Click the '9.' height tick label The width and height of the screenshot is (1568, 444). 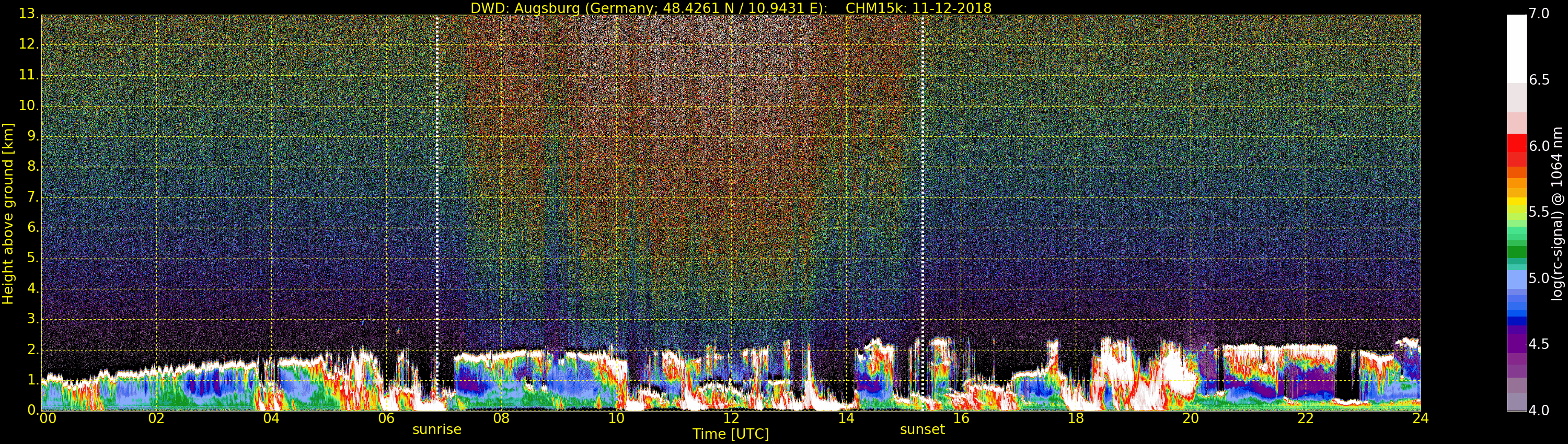click(33, 136)
